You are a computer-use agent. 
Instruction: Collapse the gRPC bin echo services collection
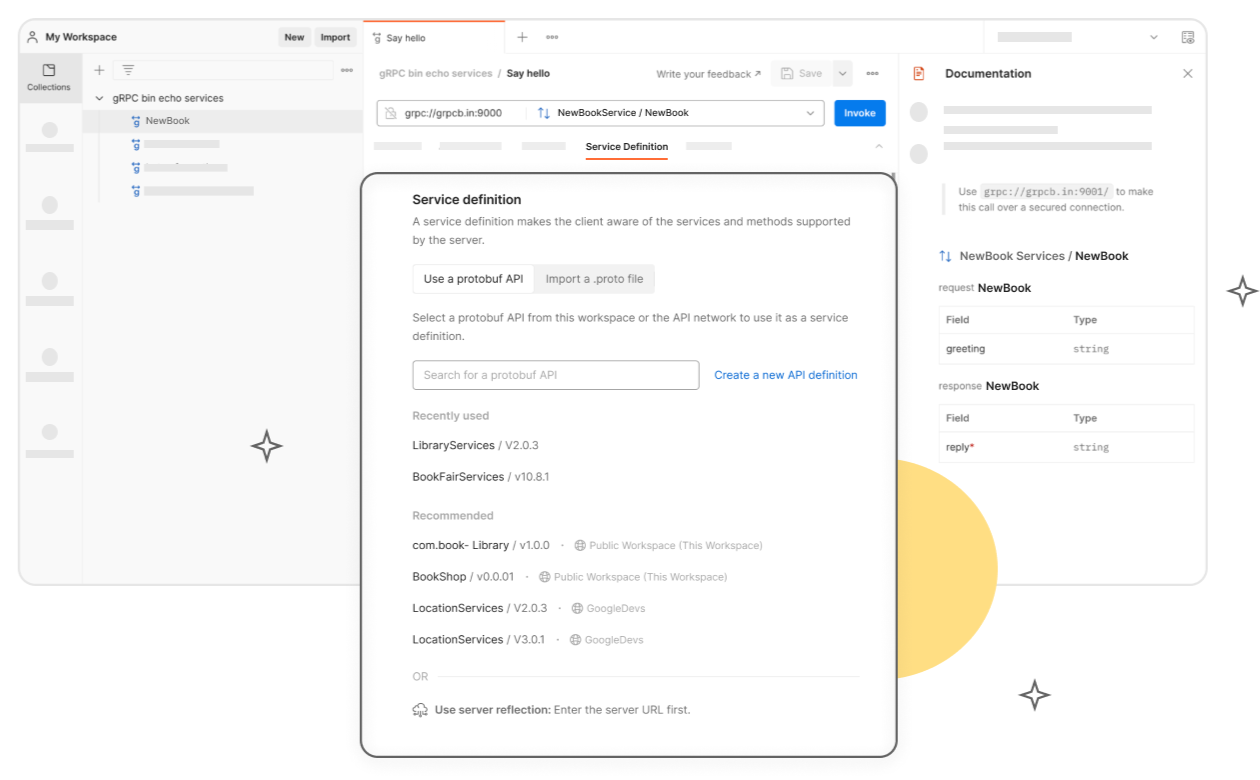pos(99,99)
